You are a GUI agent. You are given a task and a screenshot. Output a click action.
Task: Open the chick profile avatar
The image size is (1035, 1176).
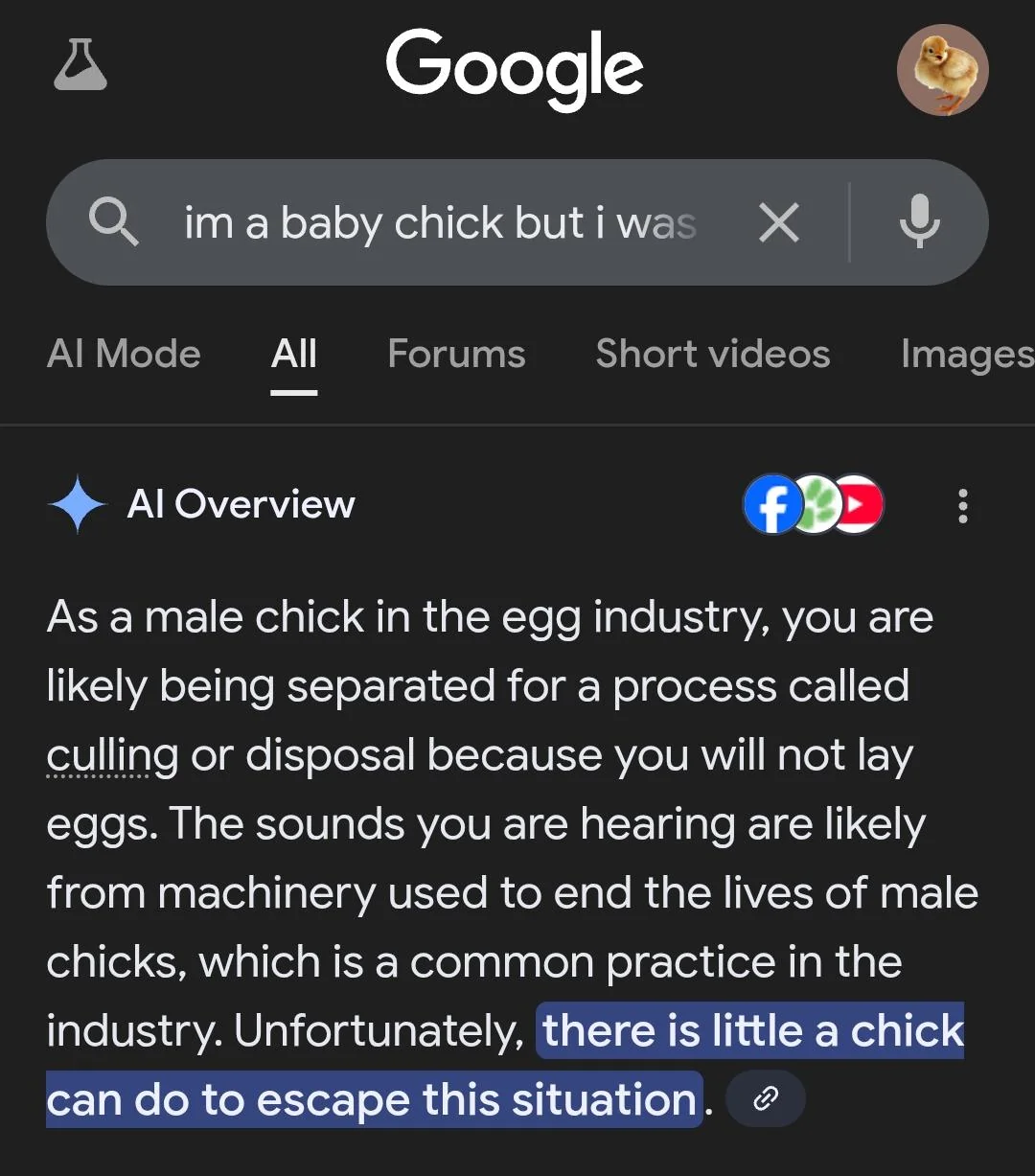942,70
